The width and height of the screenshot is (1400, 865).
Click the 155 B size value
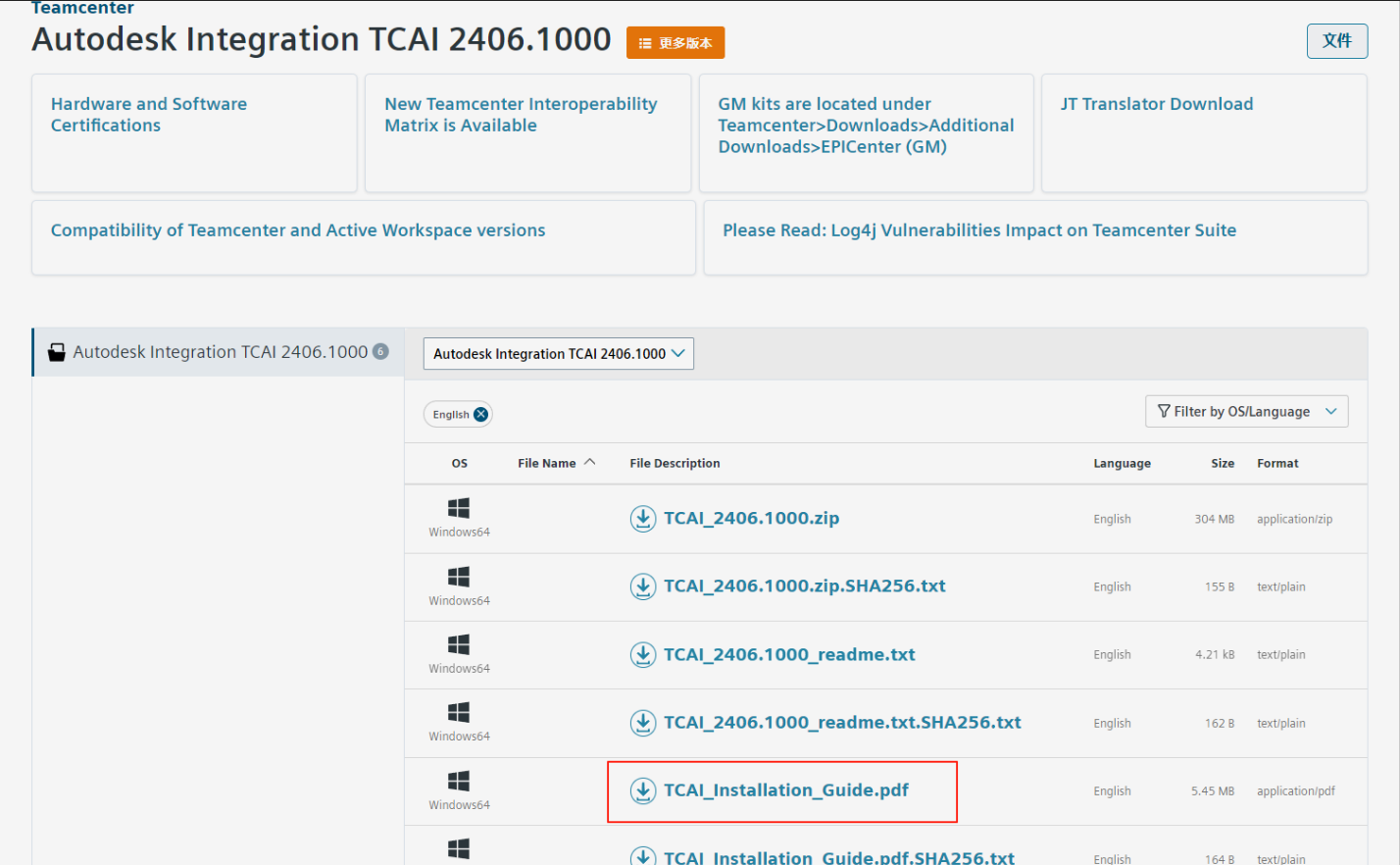(x=1220, y=586)
